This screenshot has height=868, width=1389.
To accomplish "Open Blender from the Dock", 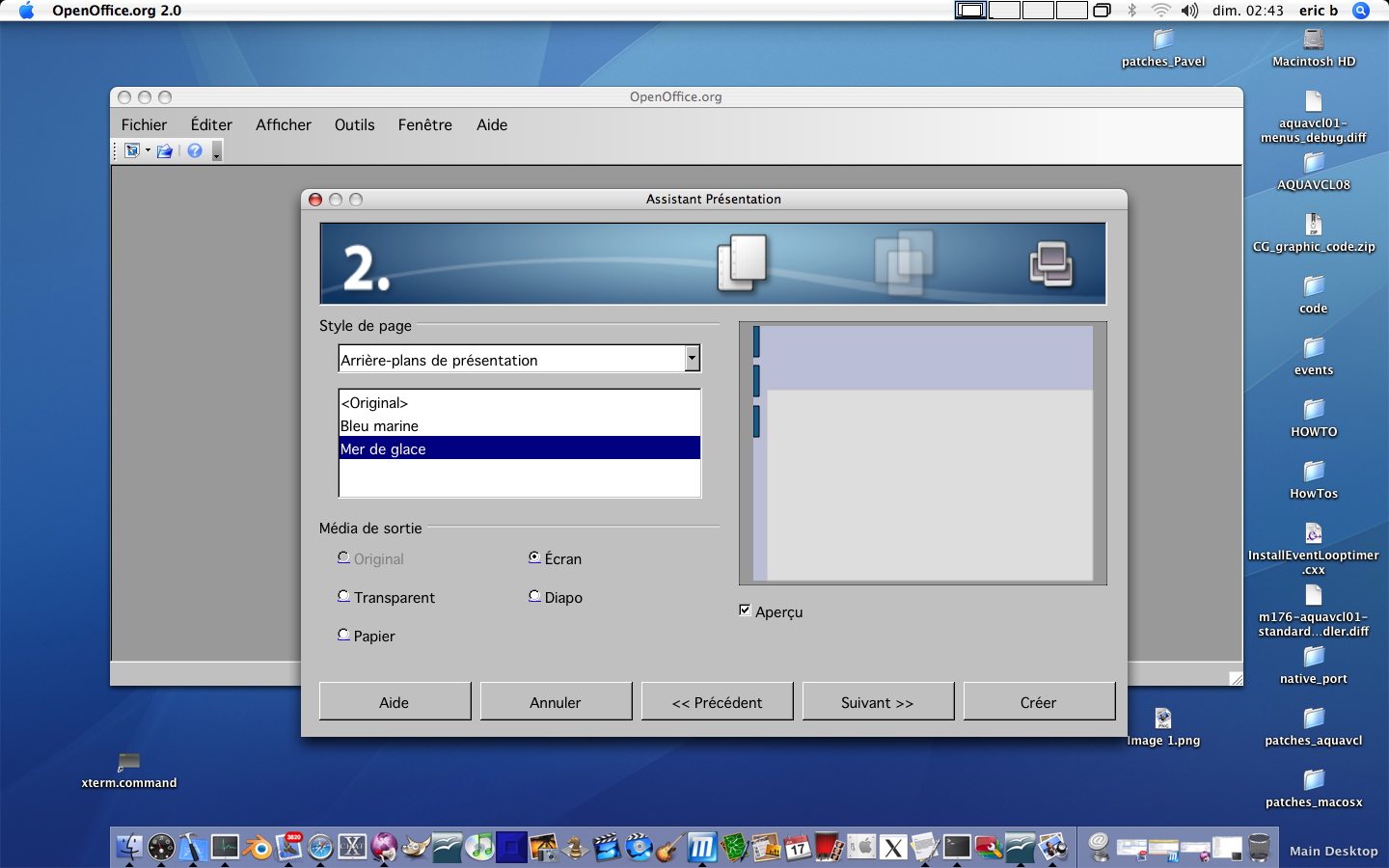I will coord(257,847).
